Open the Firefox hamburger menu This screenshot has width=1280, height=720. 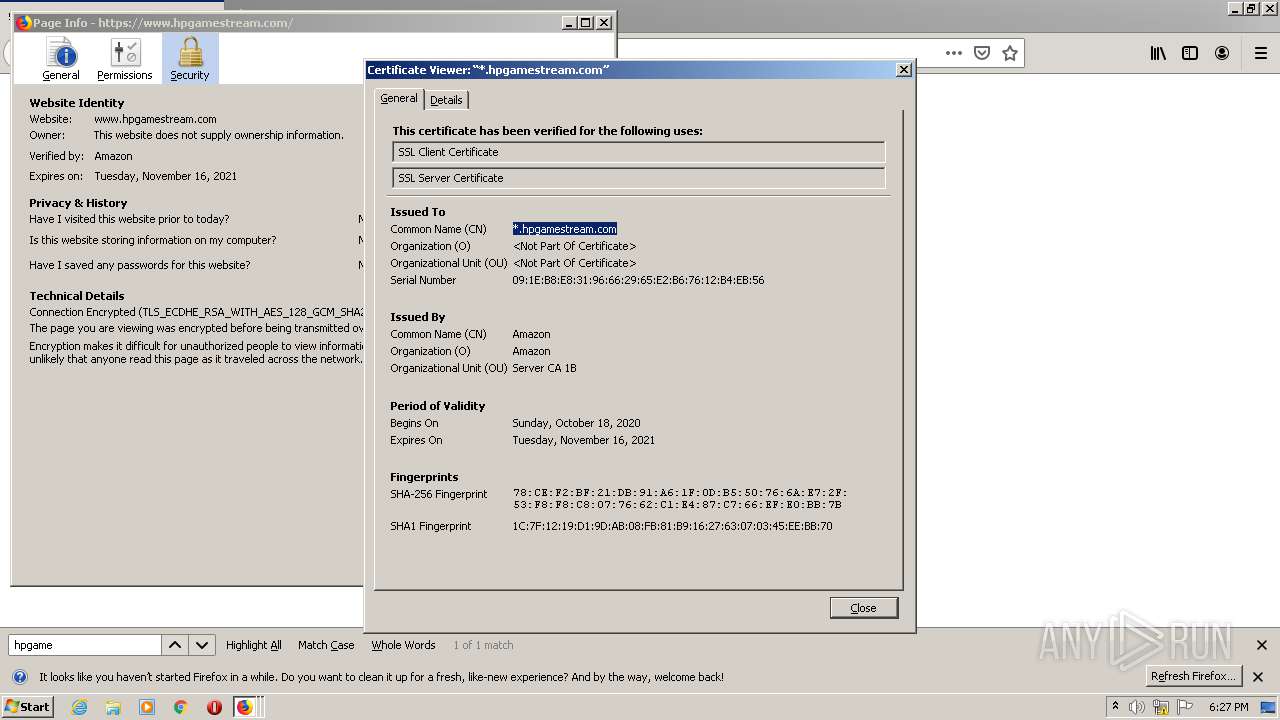tap(1261, 53)
